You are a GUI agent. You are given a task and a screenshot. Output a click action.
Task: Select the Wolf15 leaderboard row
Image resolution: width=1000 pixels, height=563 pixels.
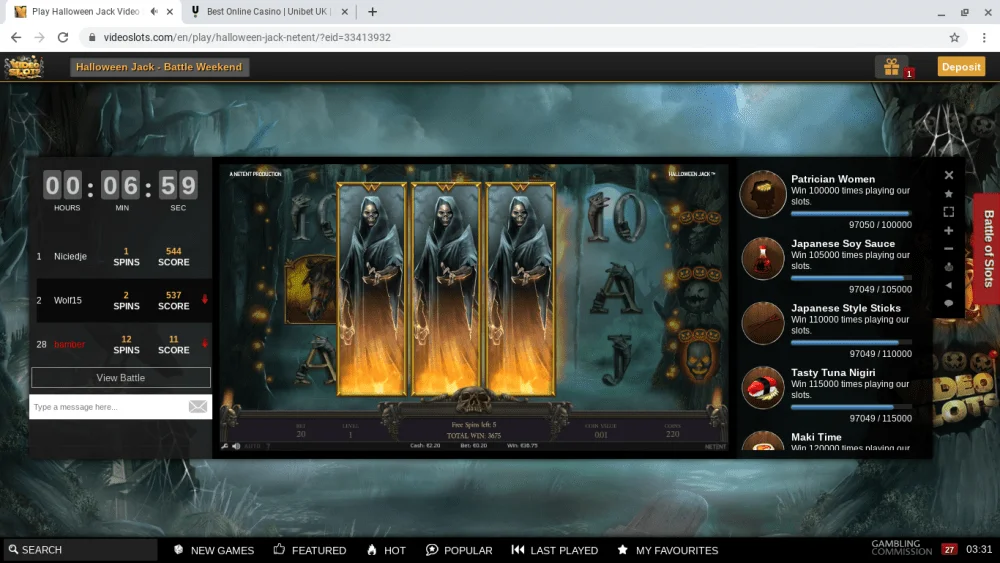(121, 300)
